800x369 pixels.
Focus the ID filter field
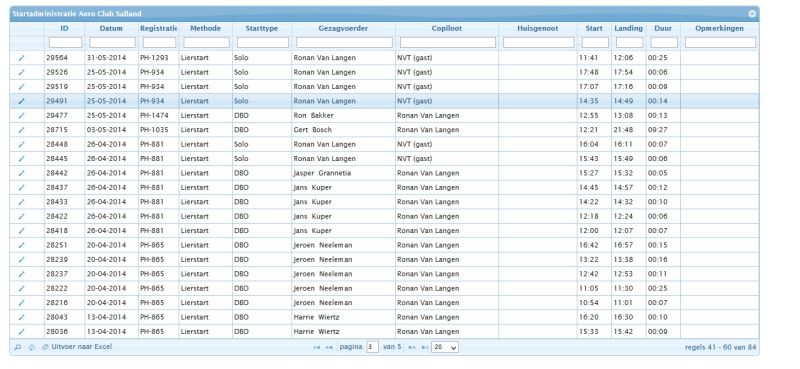click(x=65, y=42)
